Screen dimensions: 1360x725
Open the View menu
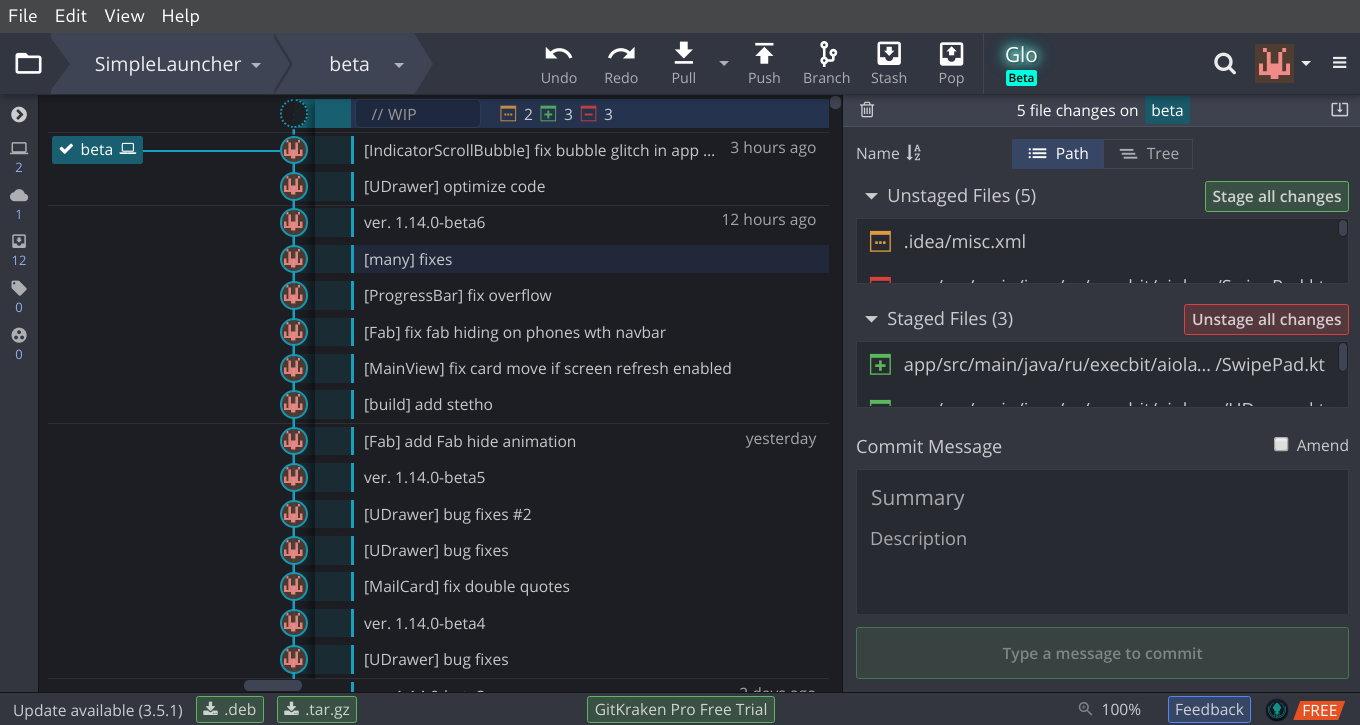click(x=124, y=16)
